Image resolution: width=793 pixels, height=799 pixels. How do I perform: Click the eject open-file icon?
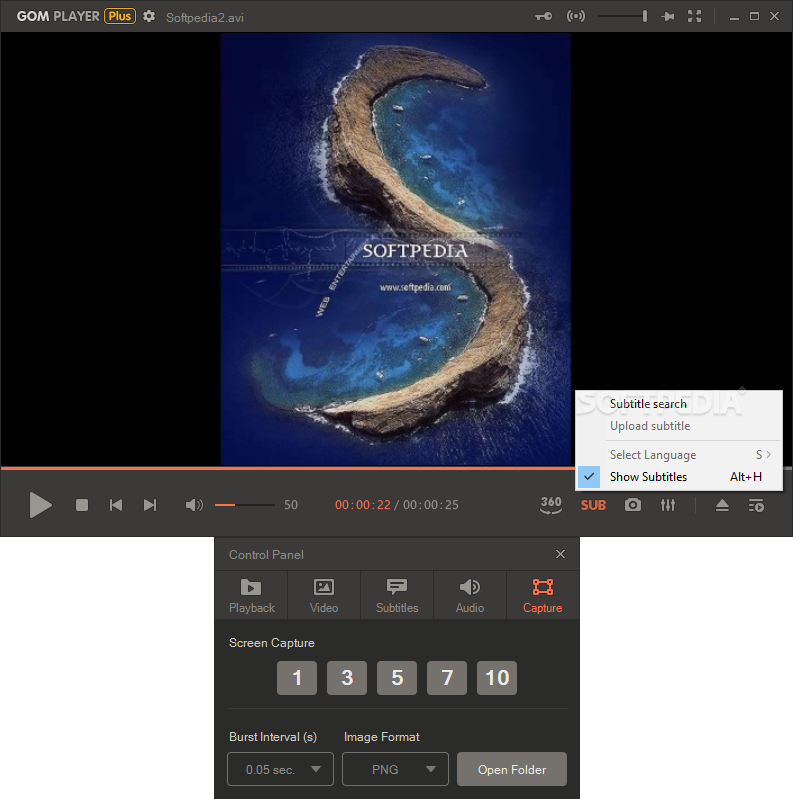click(x=722, y=505)
